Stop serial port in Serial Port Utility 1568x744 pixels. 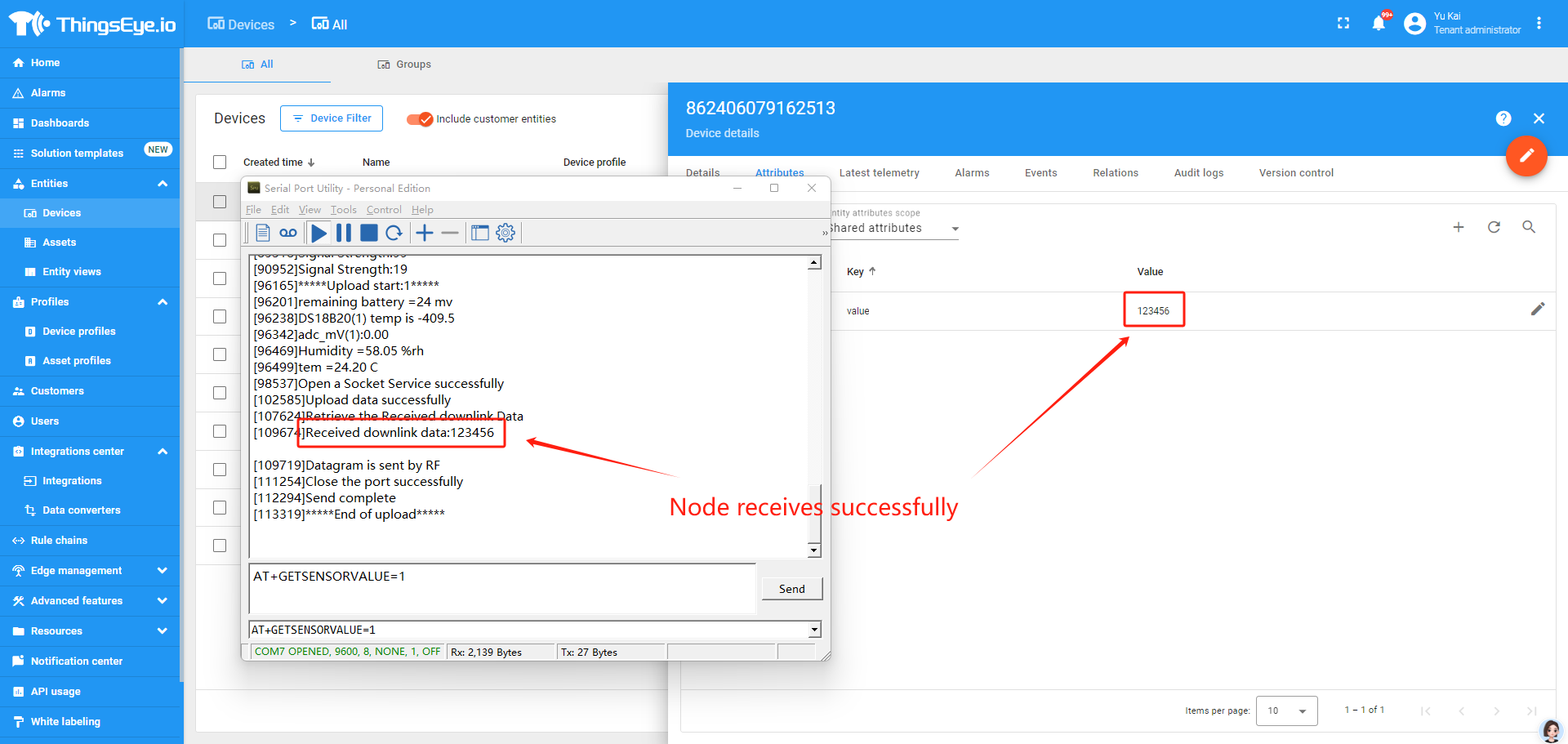(369, 233)
